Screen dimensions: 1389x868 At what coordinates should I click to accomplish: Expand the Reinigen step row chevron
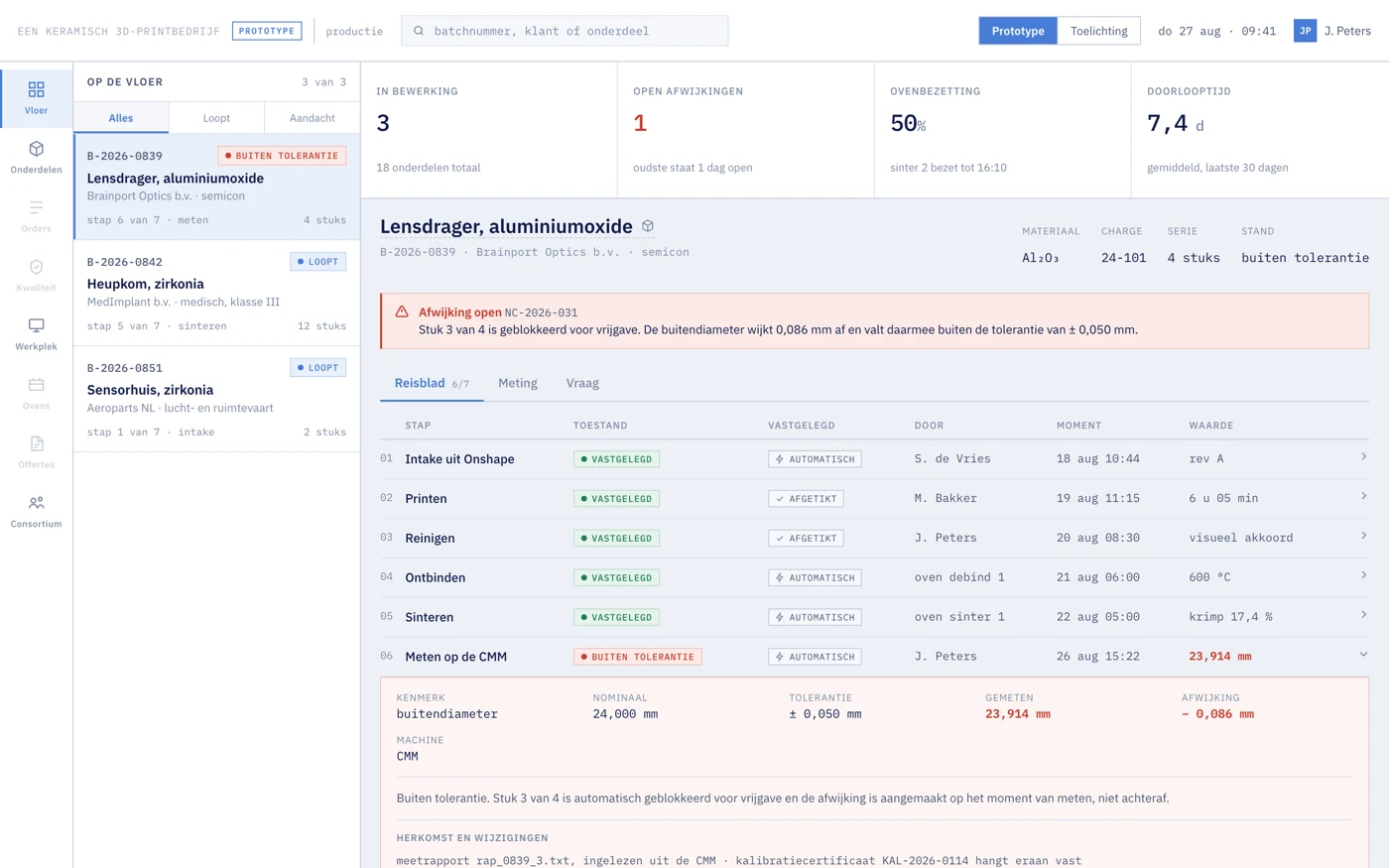(x=1363, y=536)
